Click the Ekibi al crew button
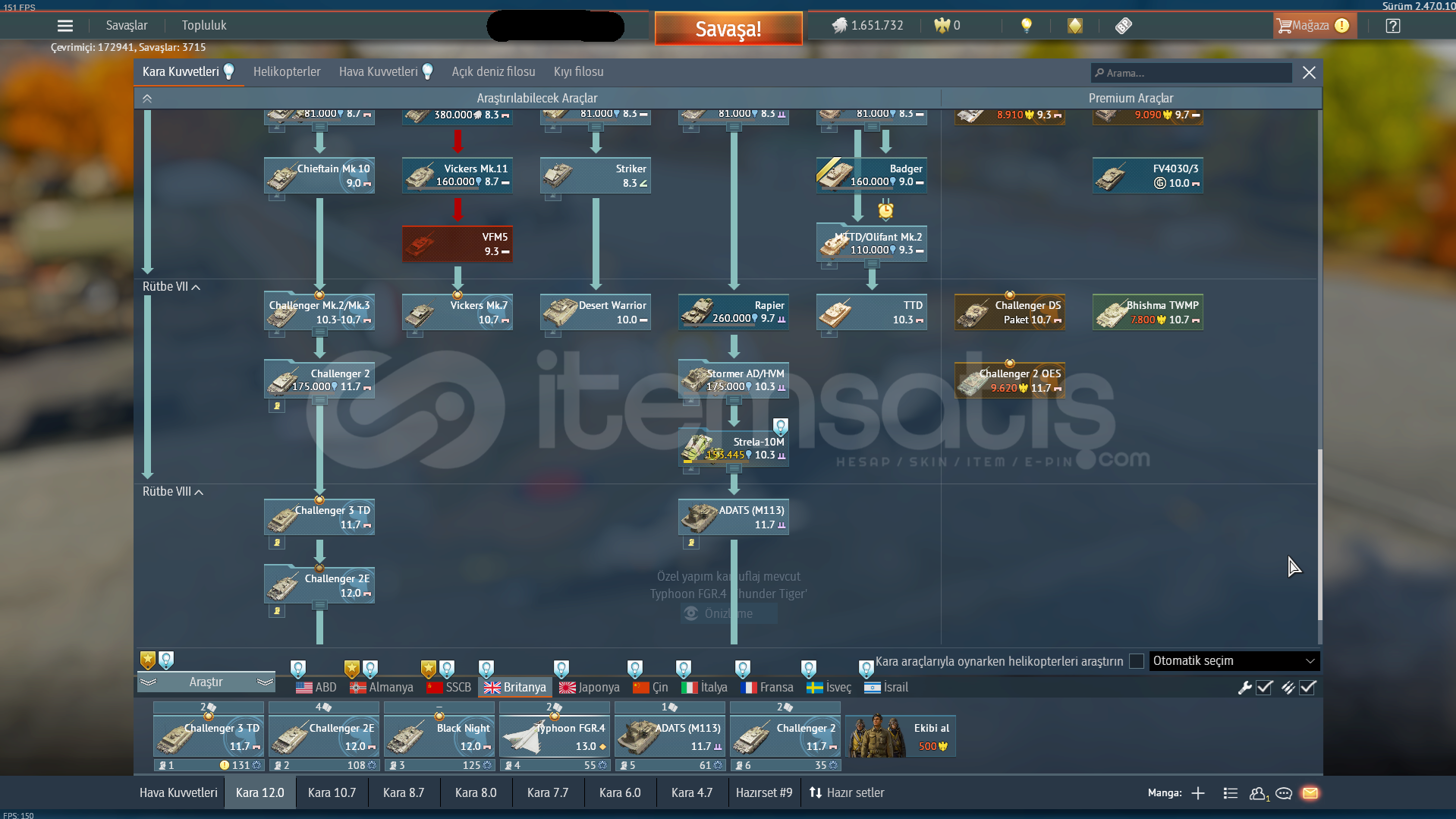Viewport: 1456px width, 819px height. pos(901,736)
